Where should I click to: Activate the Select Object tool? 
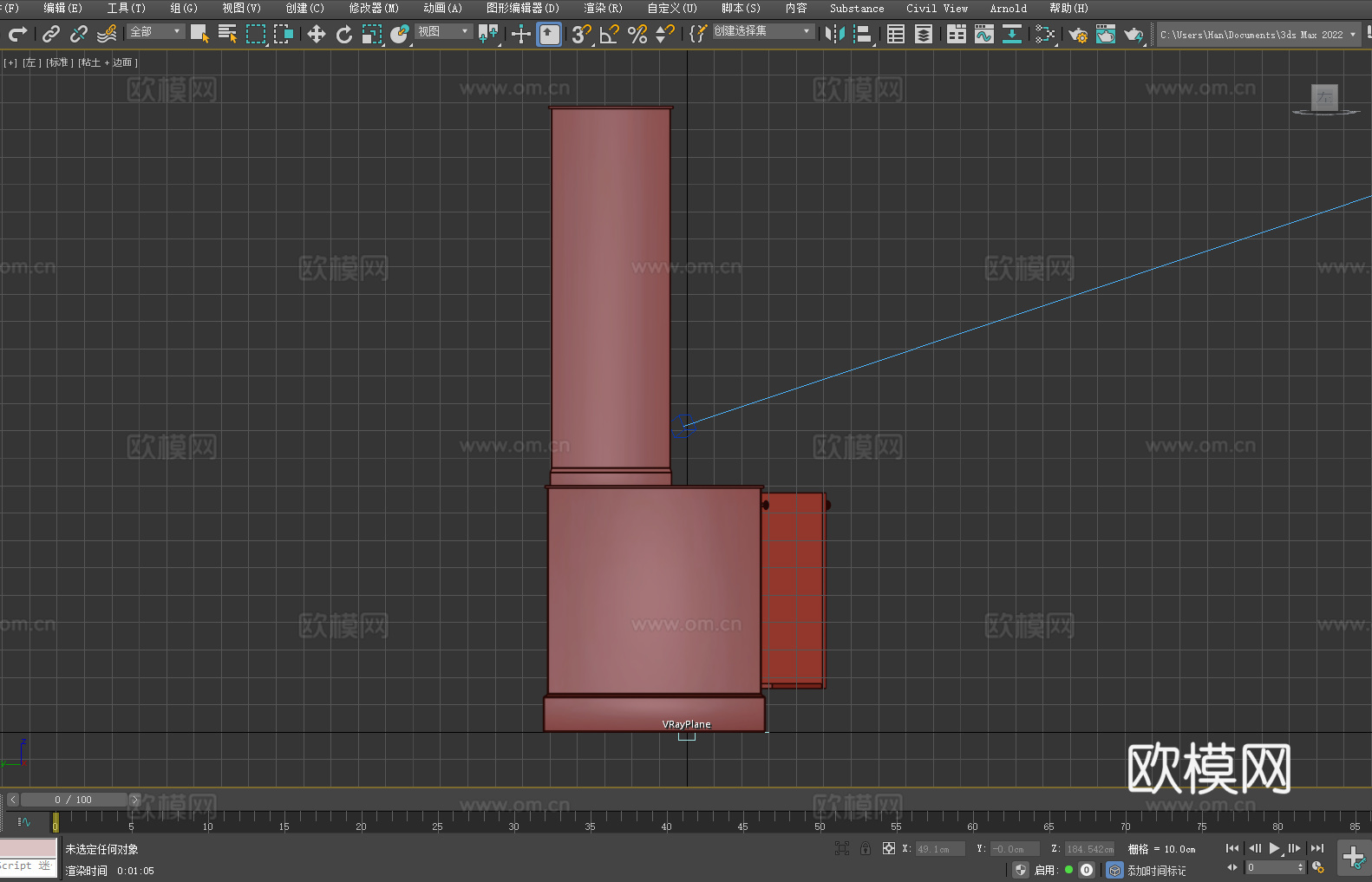(x=199, y=34)
